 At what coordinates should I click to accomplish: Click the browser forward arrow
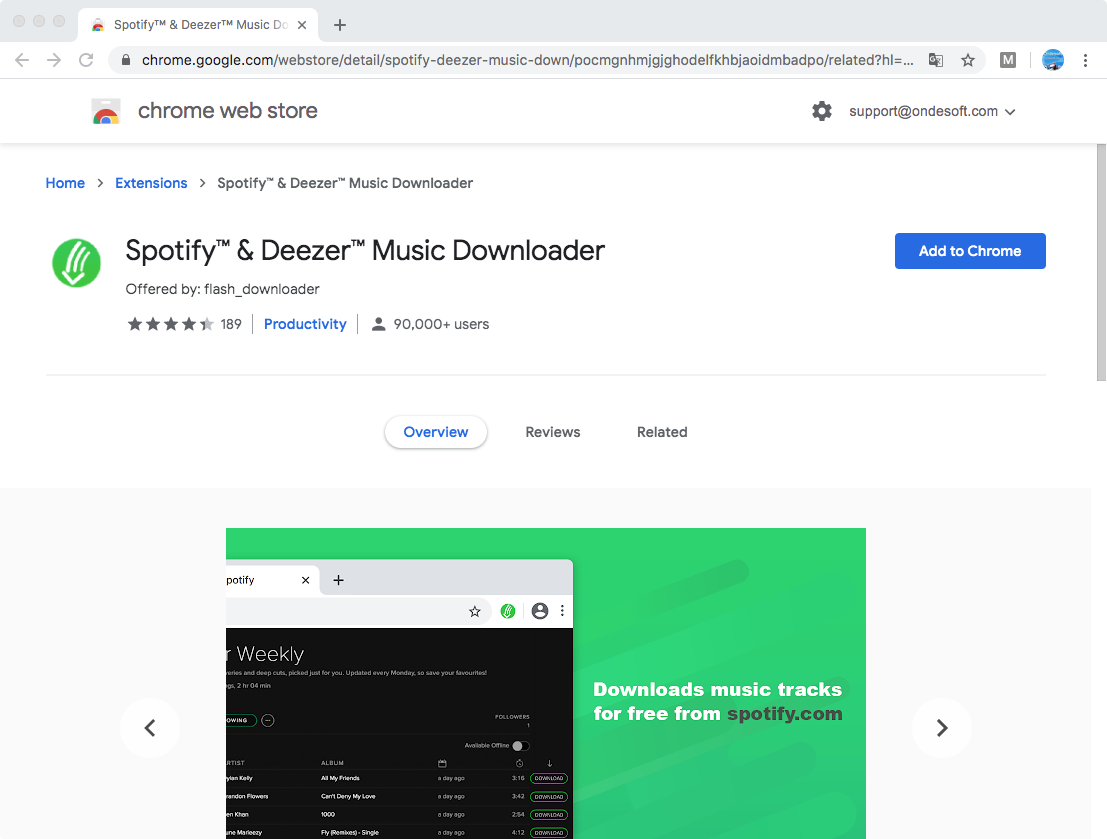pyautogui.click(x=54, y=60)
